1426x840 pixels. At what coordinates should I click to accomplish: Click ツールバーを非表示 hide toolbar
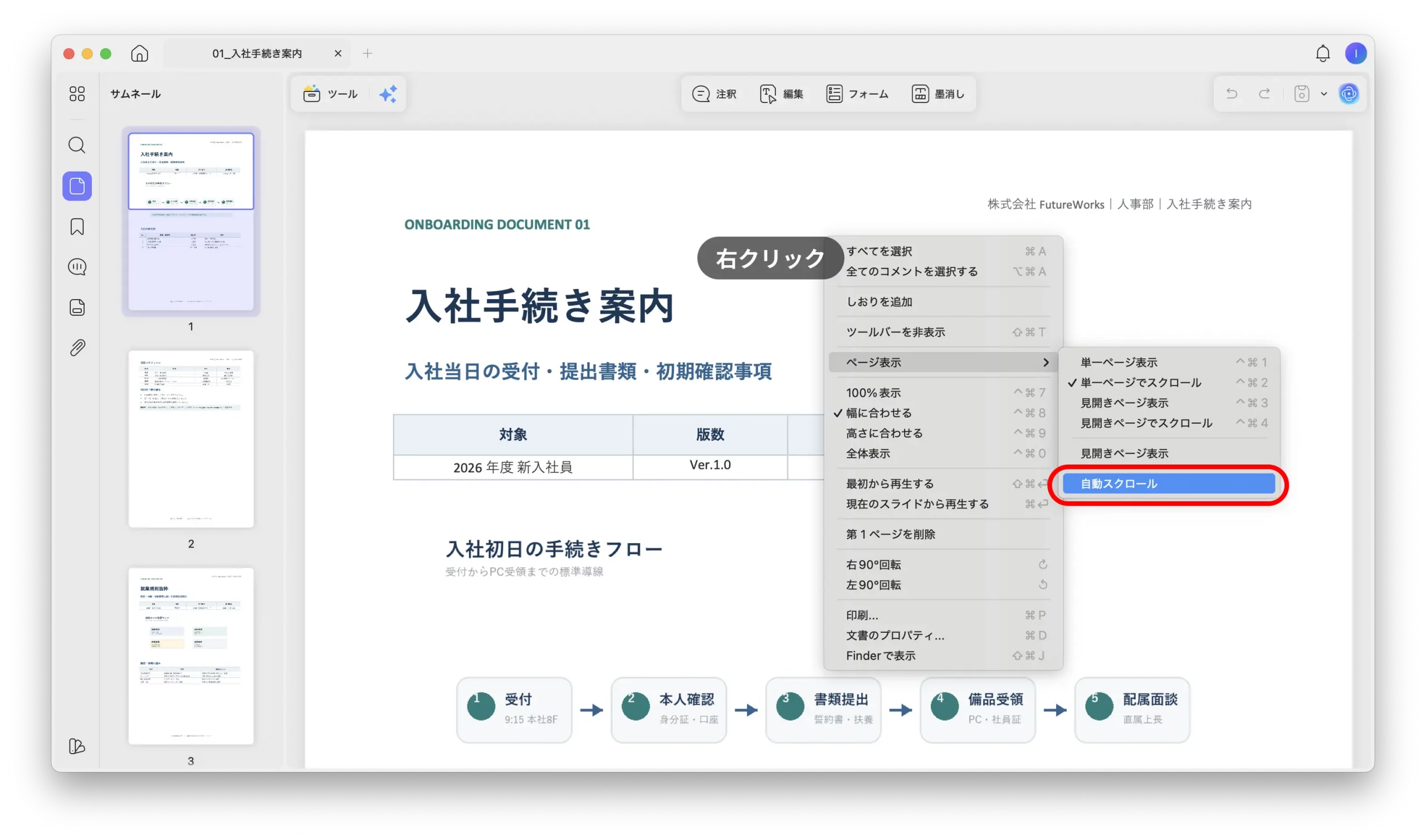point(942,332)
